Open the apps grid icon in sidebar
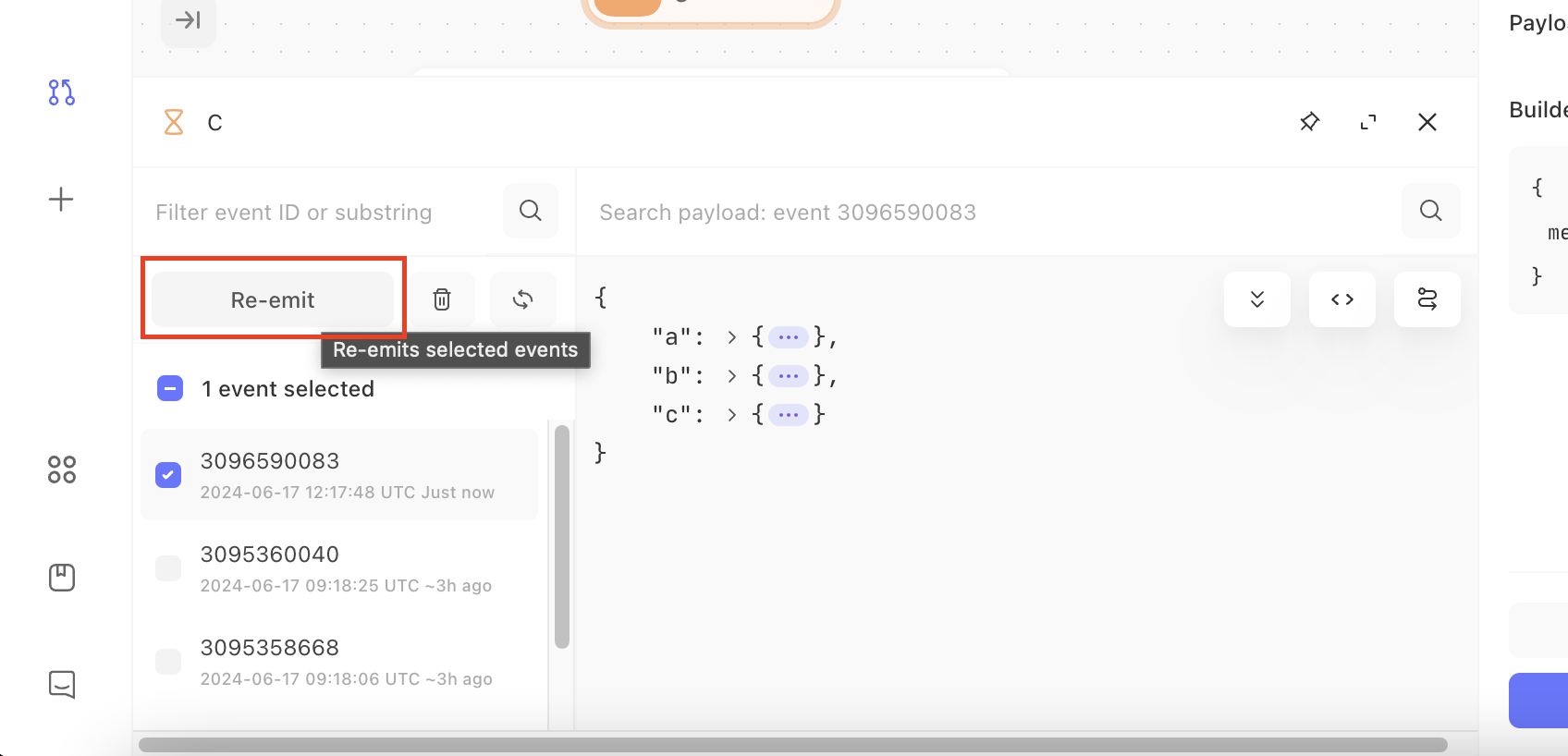 point(62,469)
